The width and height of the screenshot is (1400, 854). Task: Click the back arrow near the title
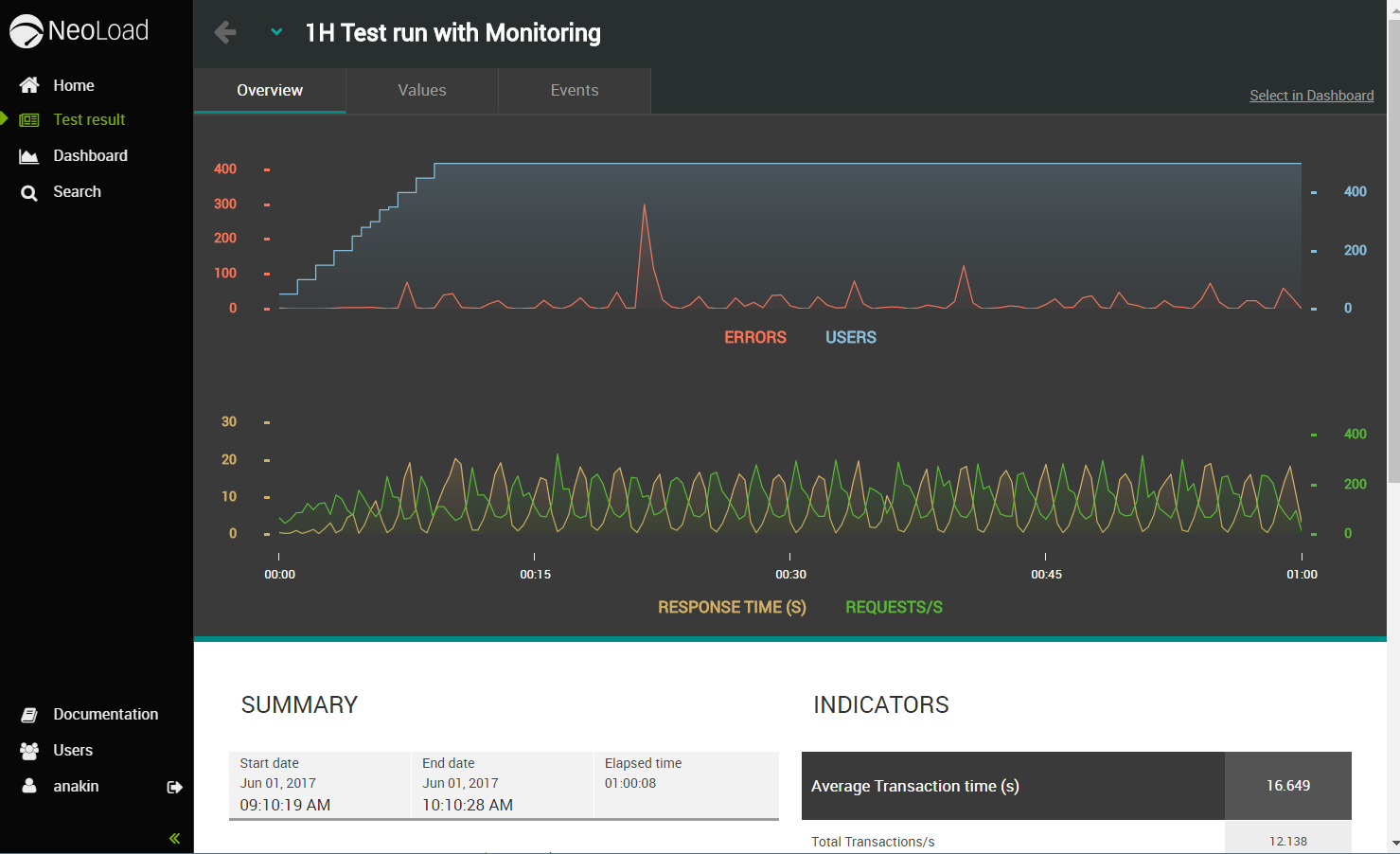(225, 33)
